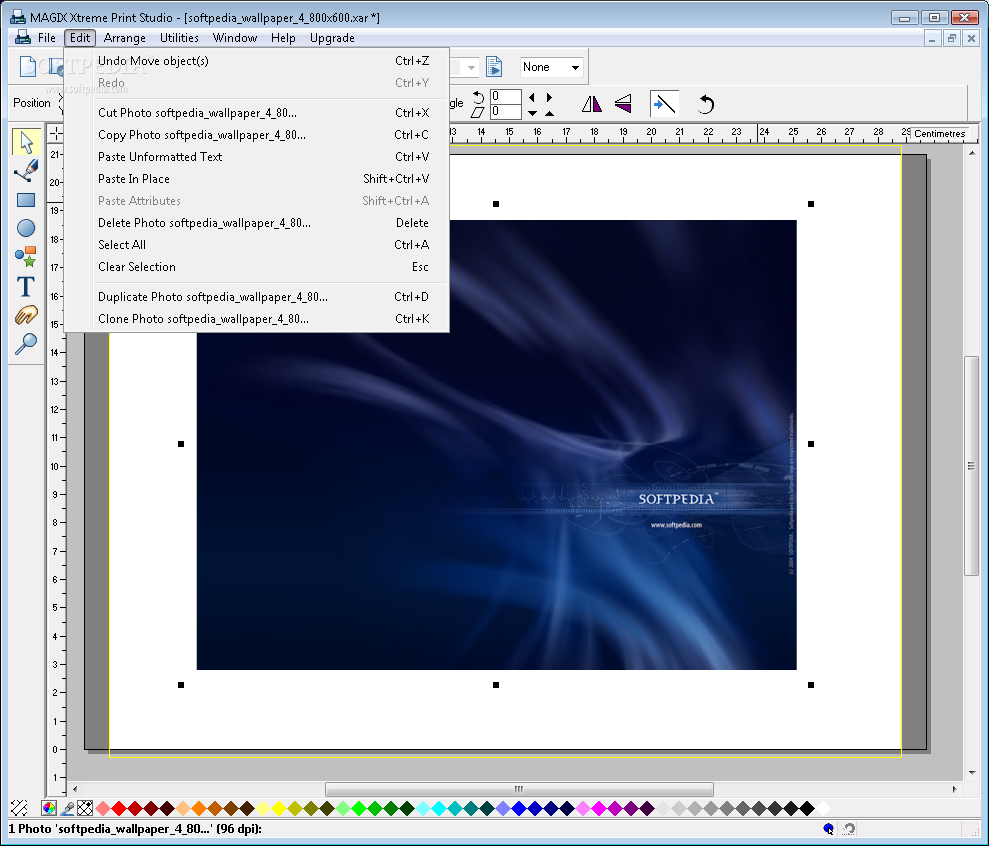The height and width of the screenshot is (846, 989).
Task: Click the ruler origin crosshair icon
Action: coord(56,133)
